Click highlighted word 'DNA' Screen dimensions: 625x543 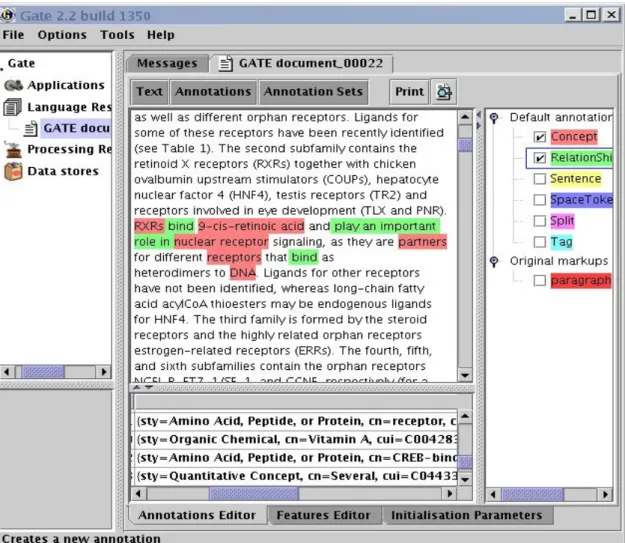[243, 273]
